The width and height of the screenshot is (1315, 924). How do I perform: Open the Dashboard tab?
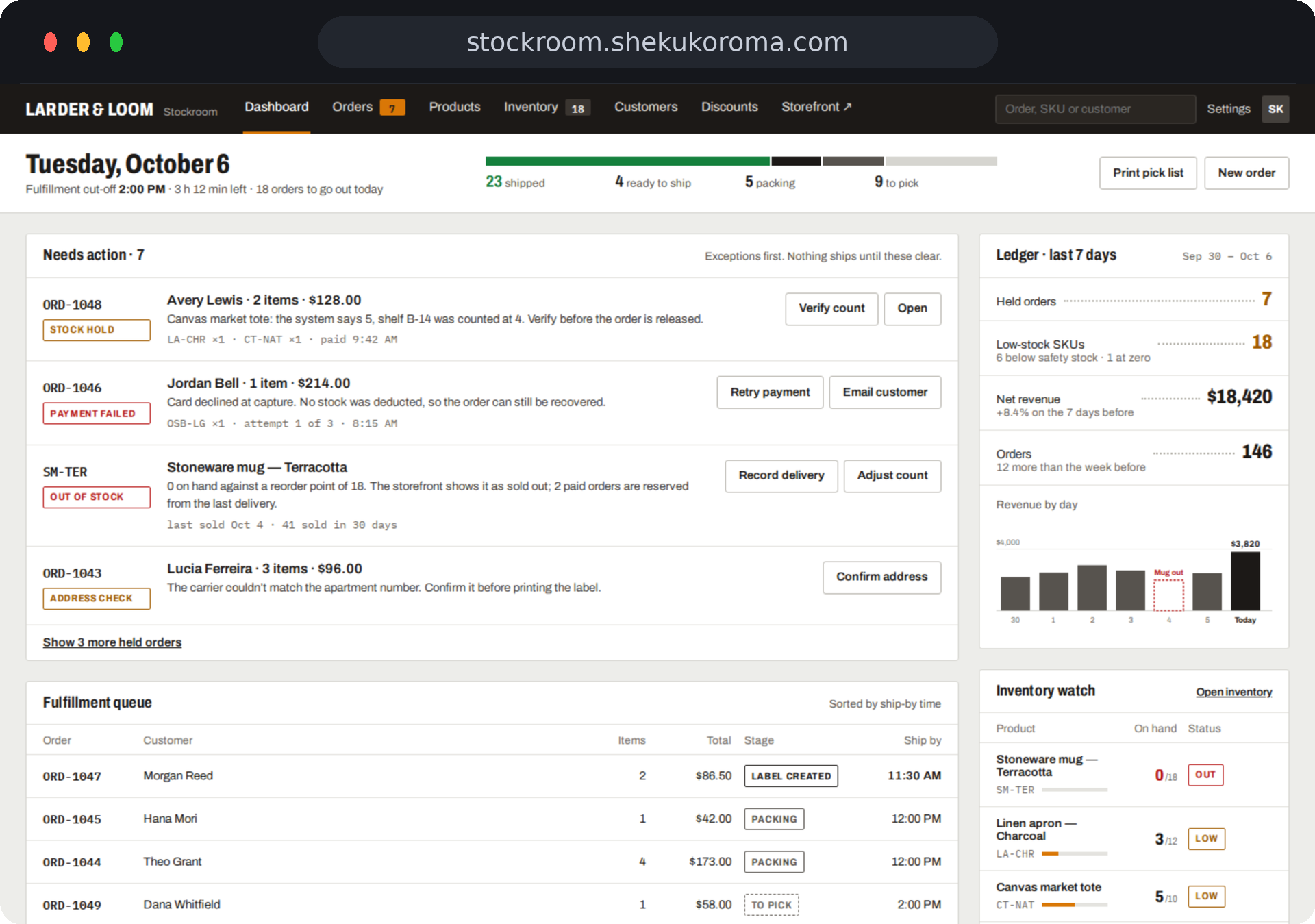277,107
